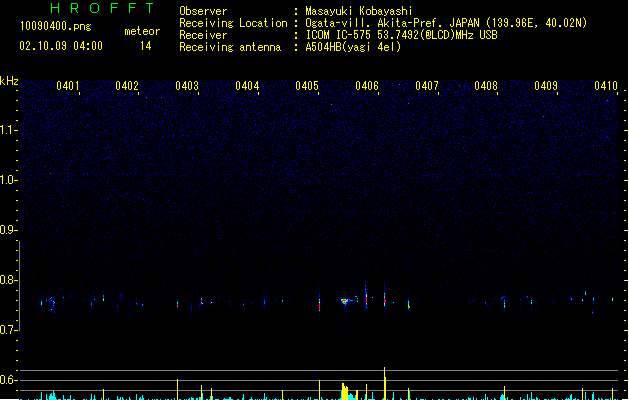Image resolution: width=629 pixels, height=400 pixels.
Task: Click the 0407 time marker
Action: click(427, 86)
